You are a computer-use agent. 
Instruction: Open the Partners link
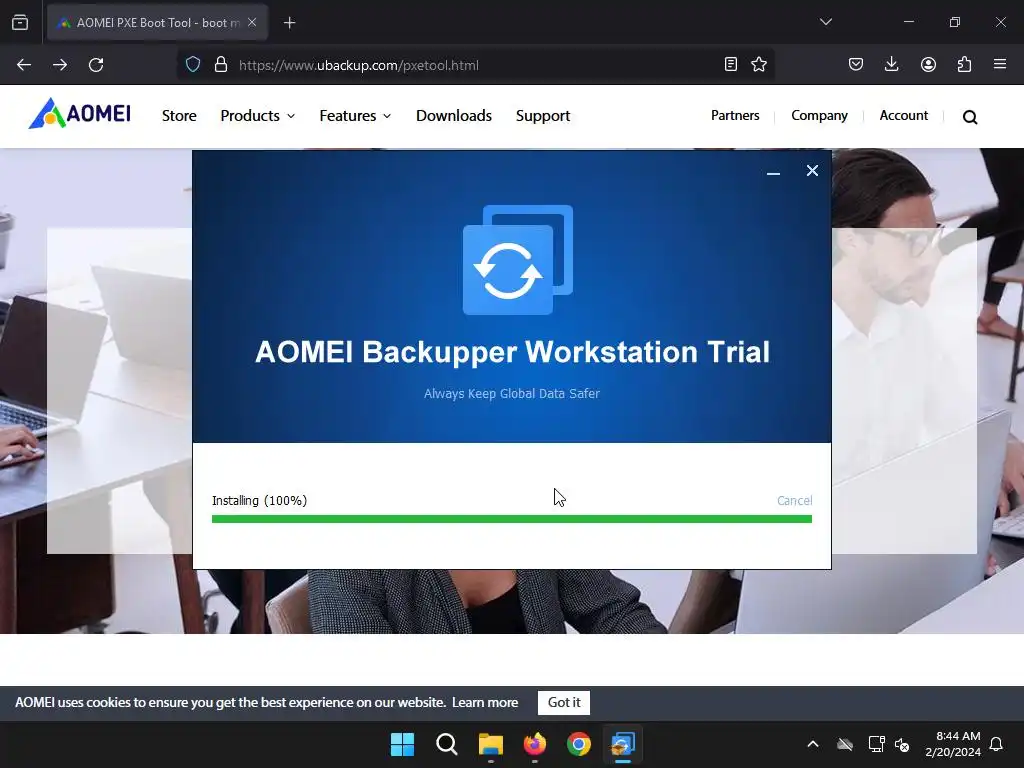click(x=735, y=116)
